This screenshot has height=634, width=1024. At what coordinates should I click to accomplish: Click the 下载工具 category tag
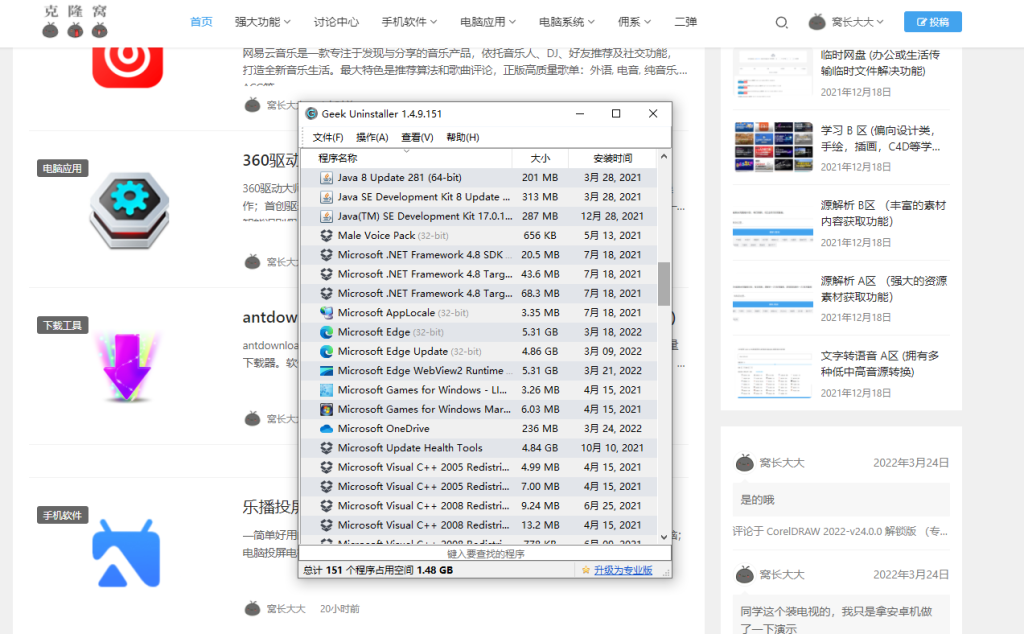point(62,325)
